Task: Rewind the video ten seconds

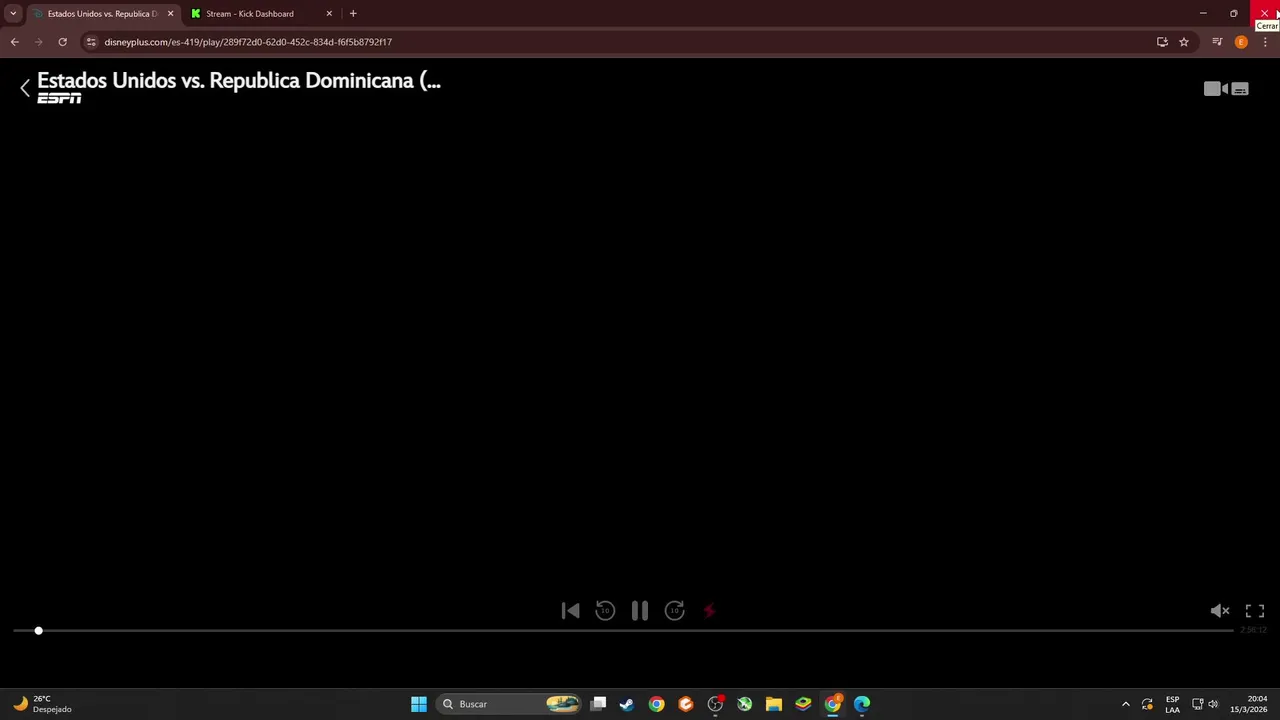Action: (605, 611)
